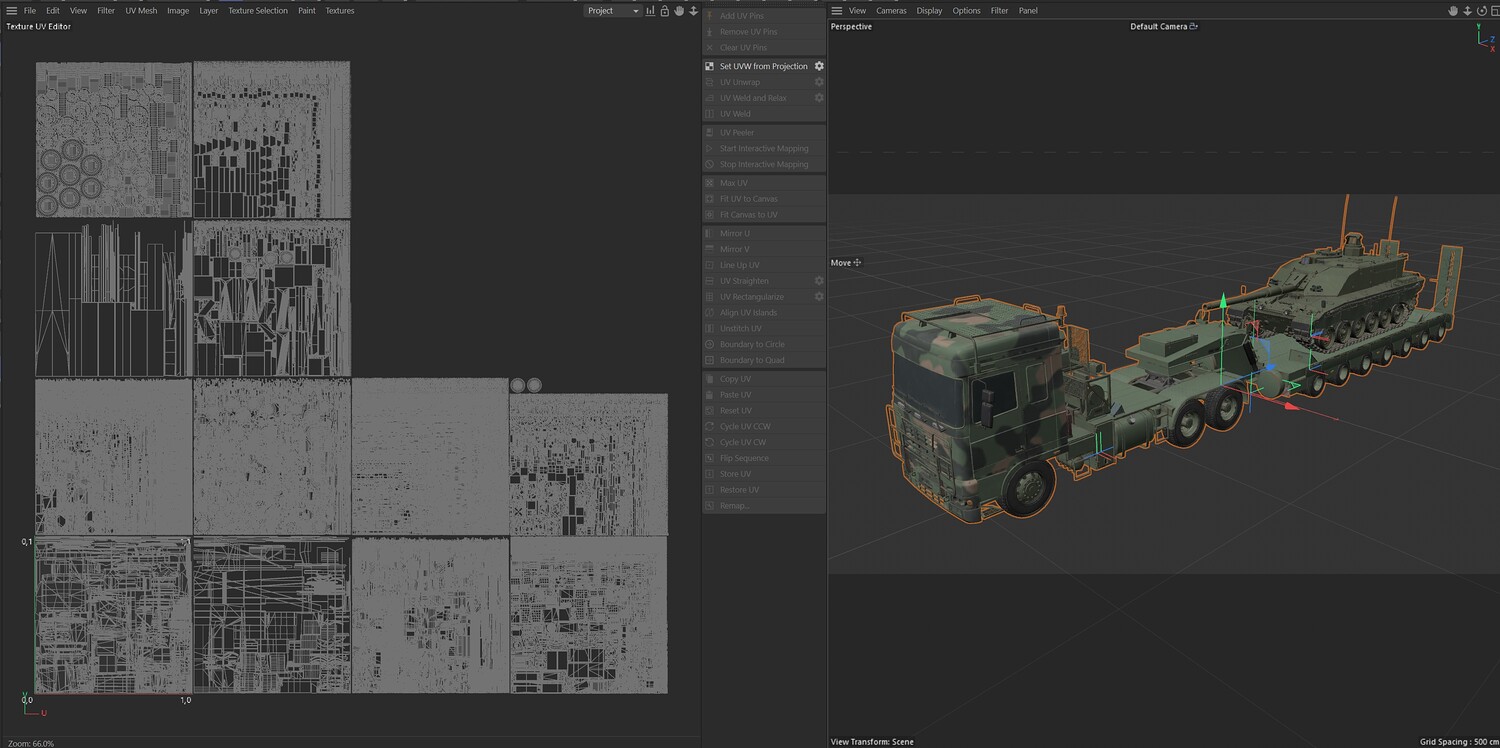Select the zoom arrows icon in UV editor
This screenshot has height=748, width=1500.
pyautogui.click(x=692, y=11)
